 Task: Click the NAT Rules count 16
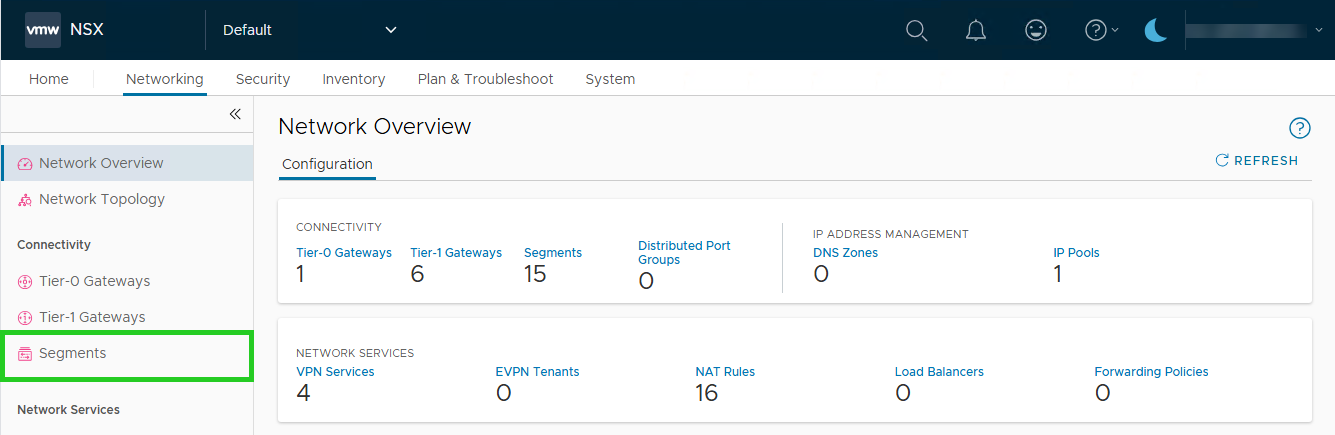click(707, 393)
